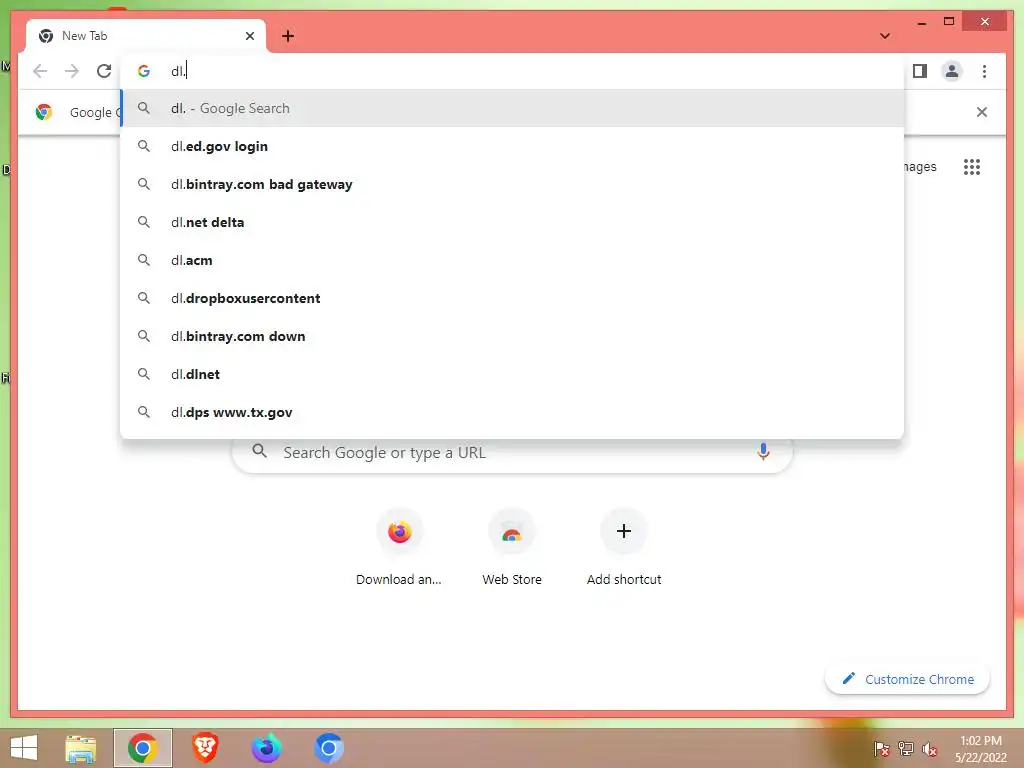This screenshot has height=768, width=1024.
Task: Dismiss the Google Chrome info bar
Action: 982,112
